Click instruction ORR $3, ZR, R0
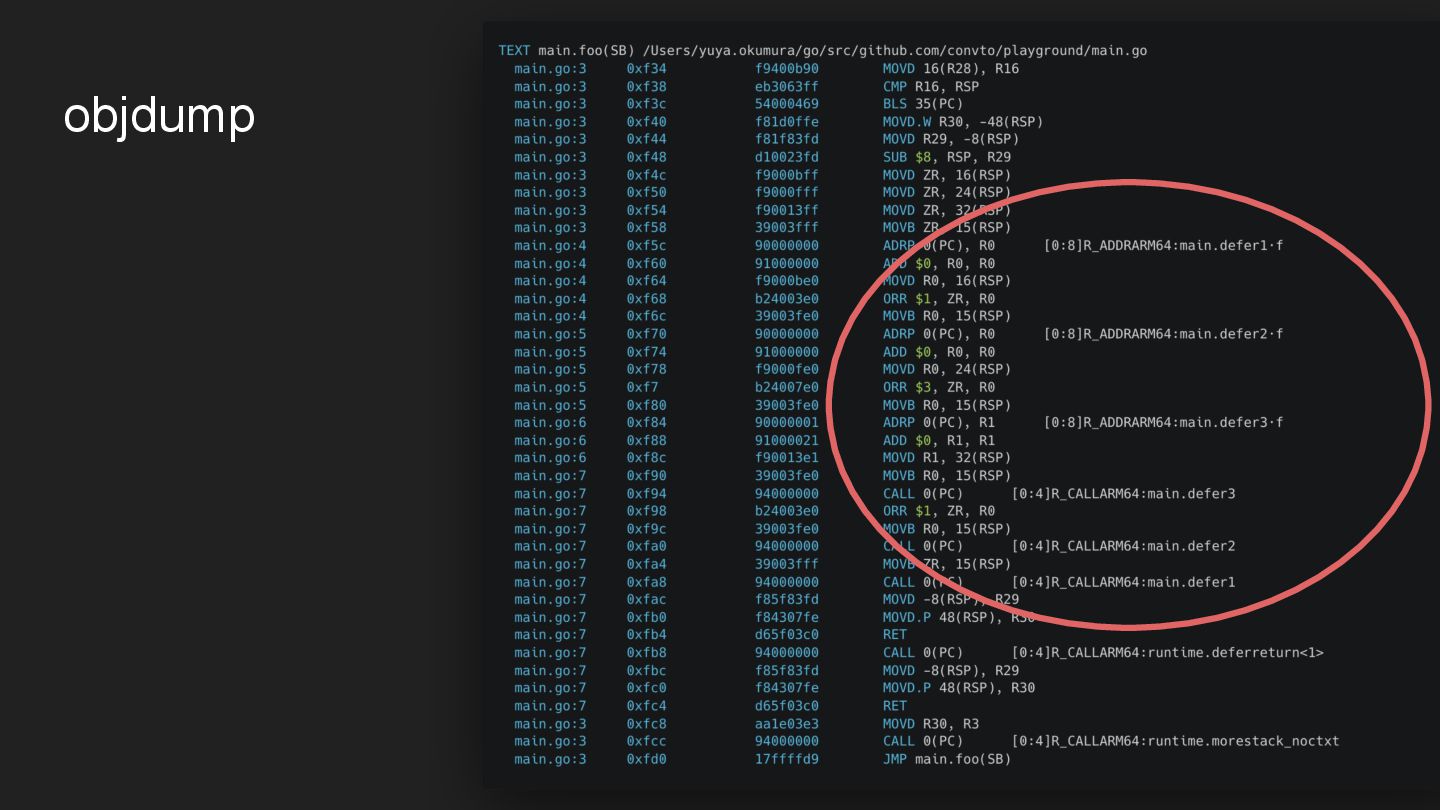 point(939,387)
